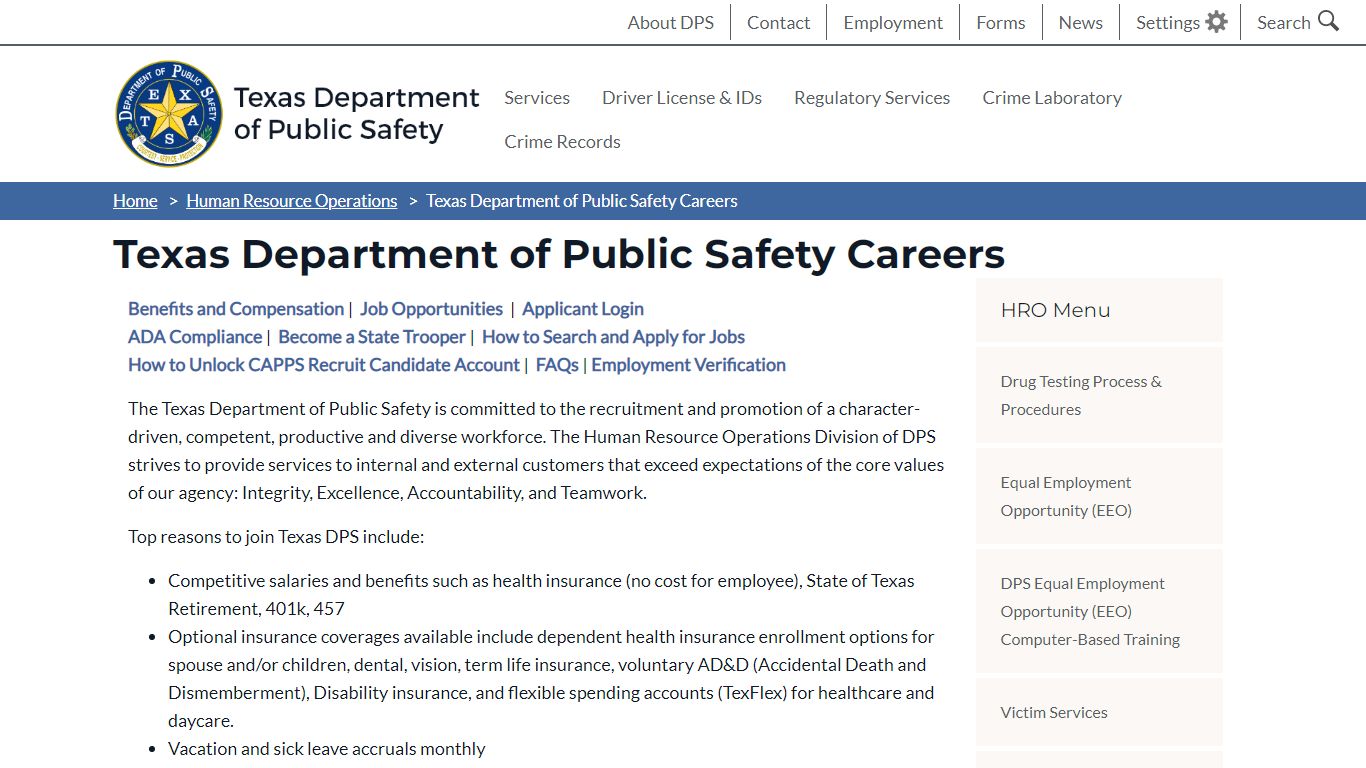Open About DPS in the top bar
The height and width of the screenshot is (768, 1366).
click(670, 22)
